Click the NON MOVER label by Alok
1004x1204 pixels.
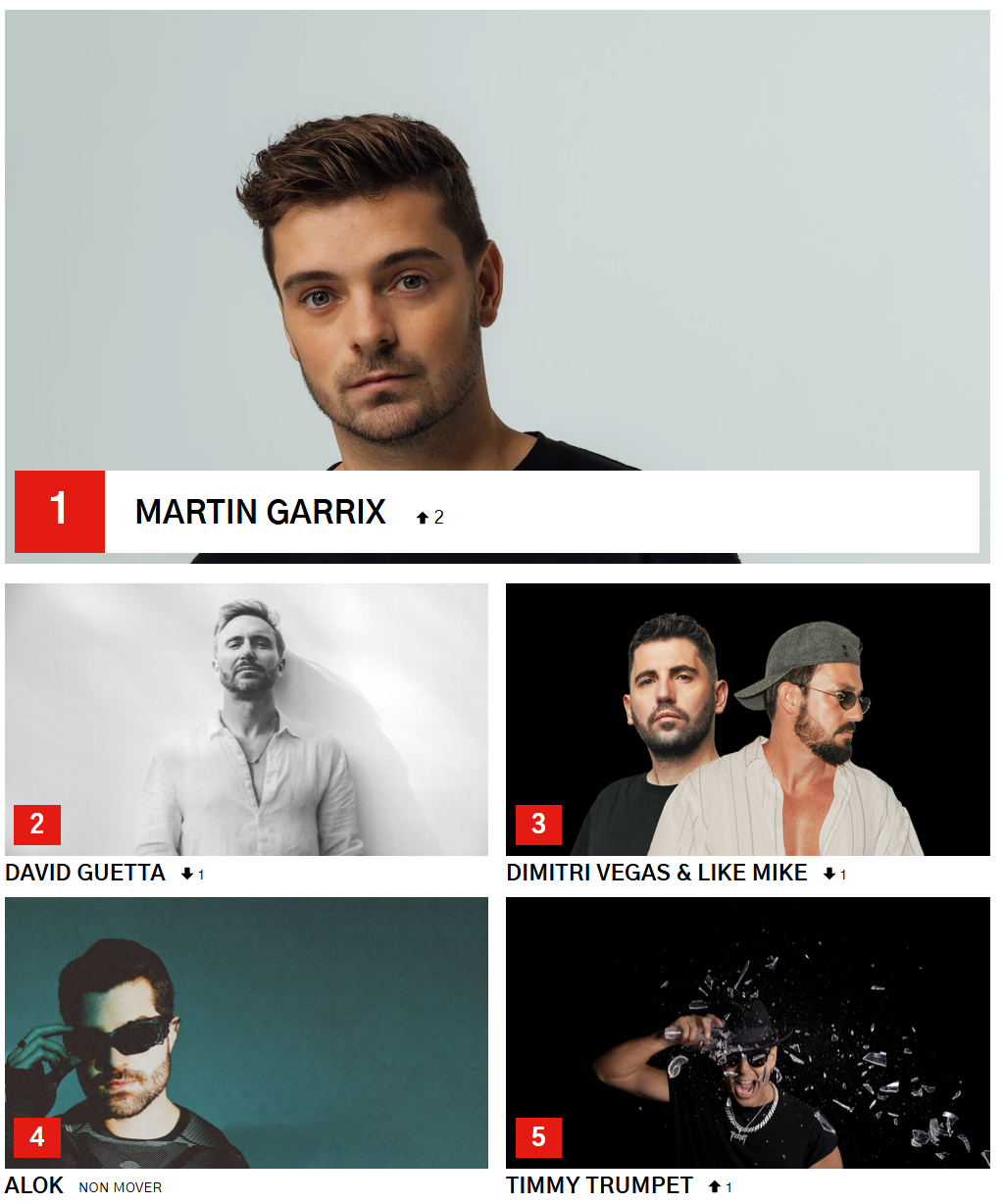121,1187
